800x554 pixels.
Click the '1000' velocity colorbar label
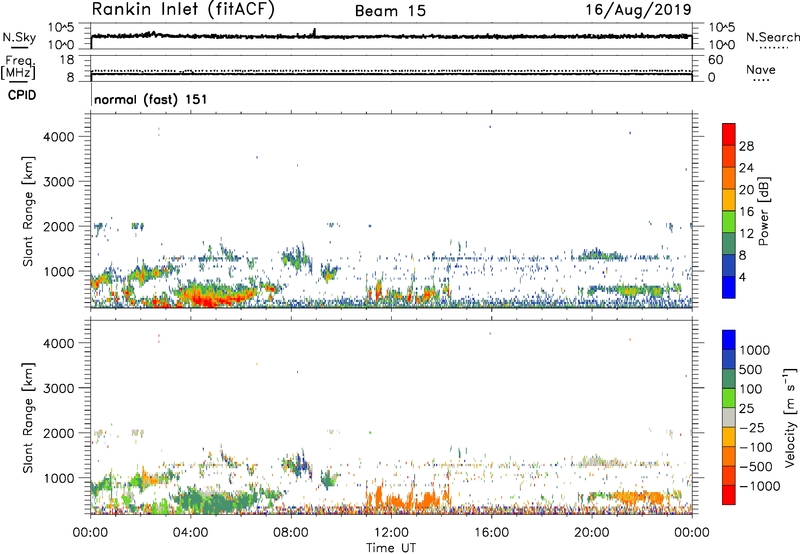pos(755,350)
